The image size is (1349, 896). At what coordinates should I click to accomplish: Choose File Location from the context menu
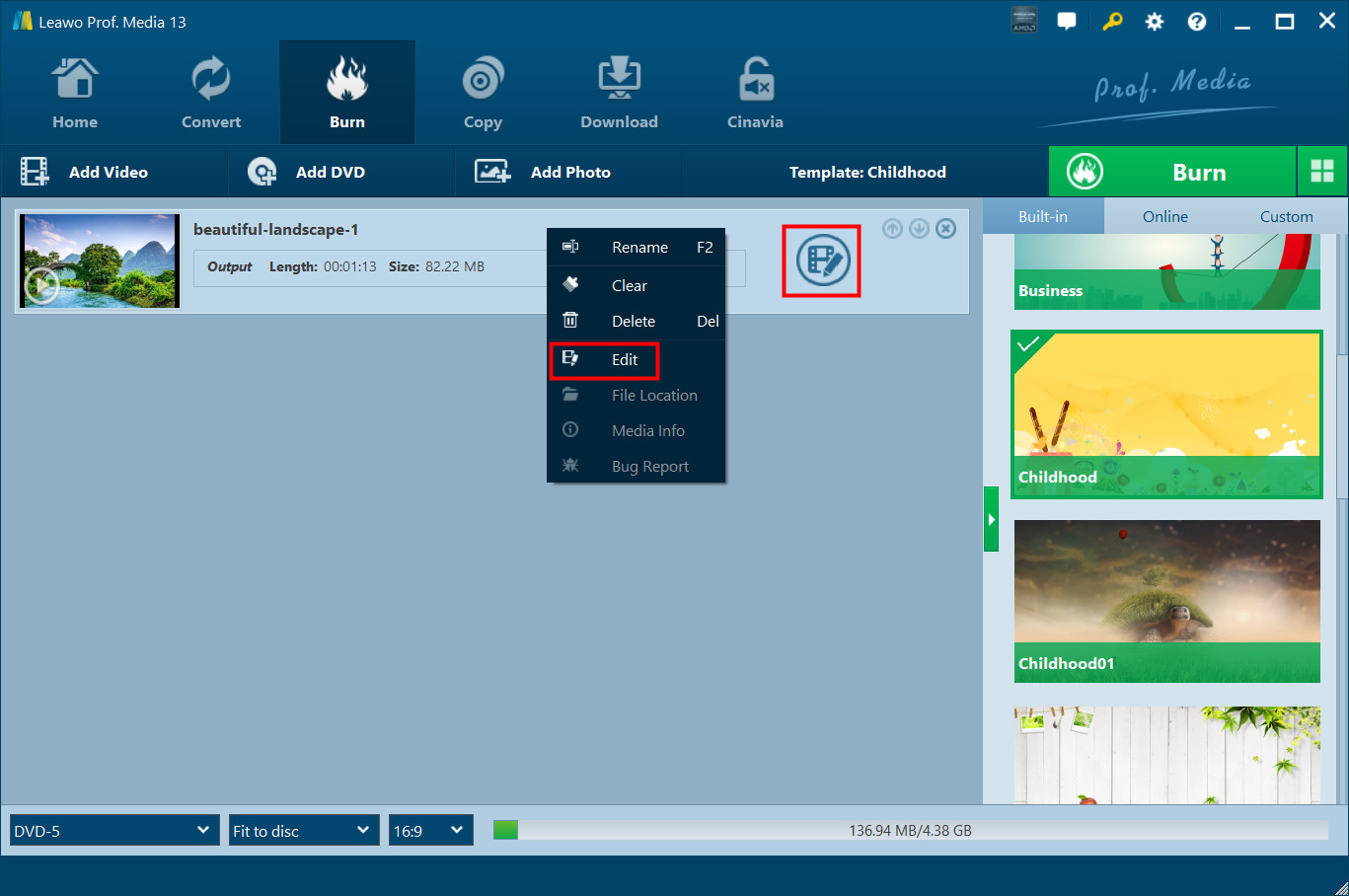(x=637, y=395)
